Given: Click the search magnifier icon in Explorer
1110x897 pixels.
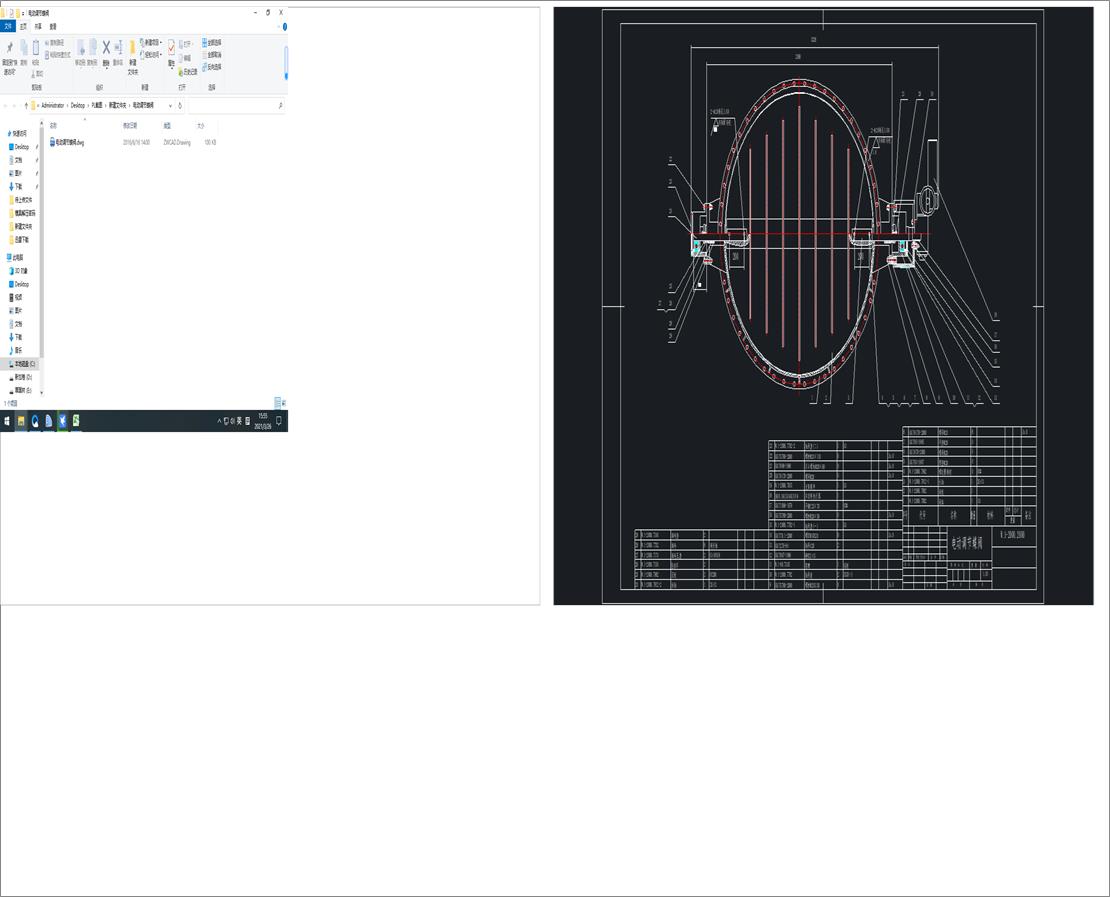Looking at the screenshot, I should pos(281,105).
